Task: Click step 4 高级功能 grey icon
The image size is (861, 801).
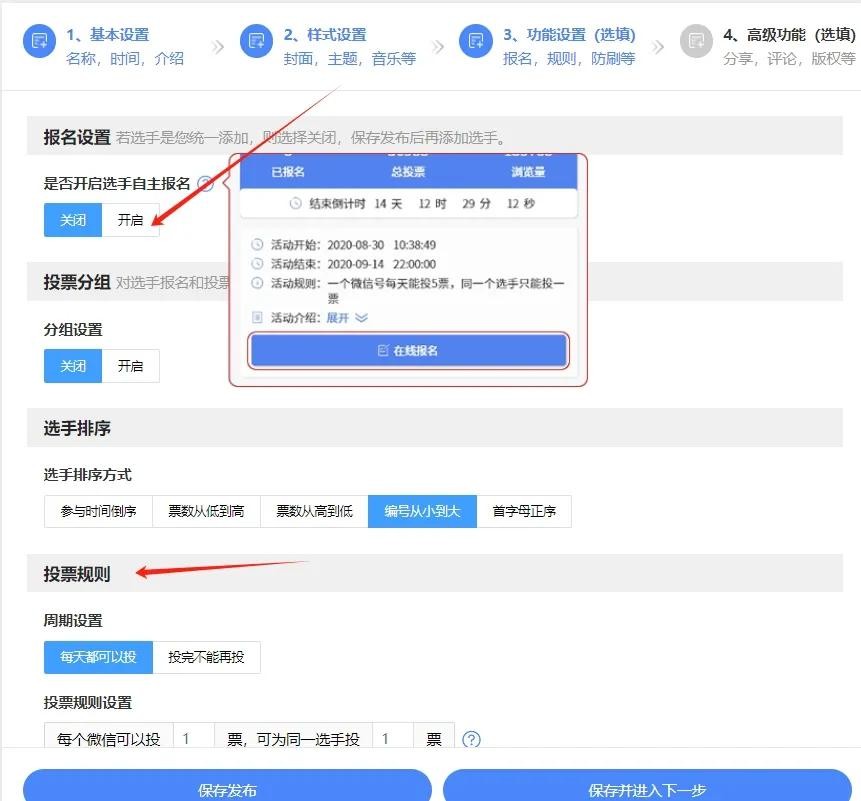Action: tap(696, 42)
